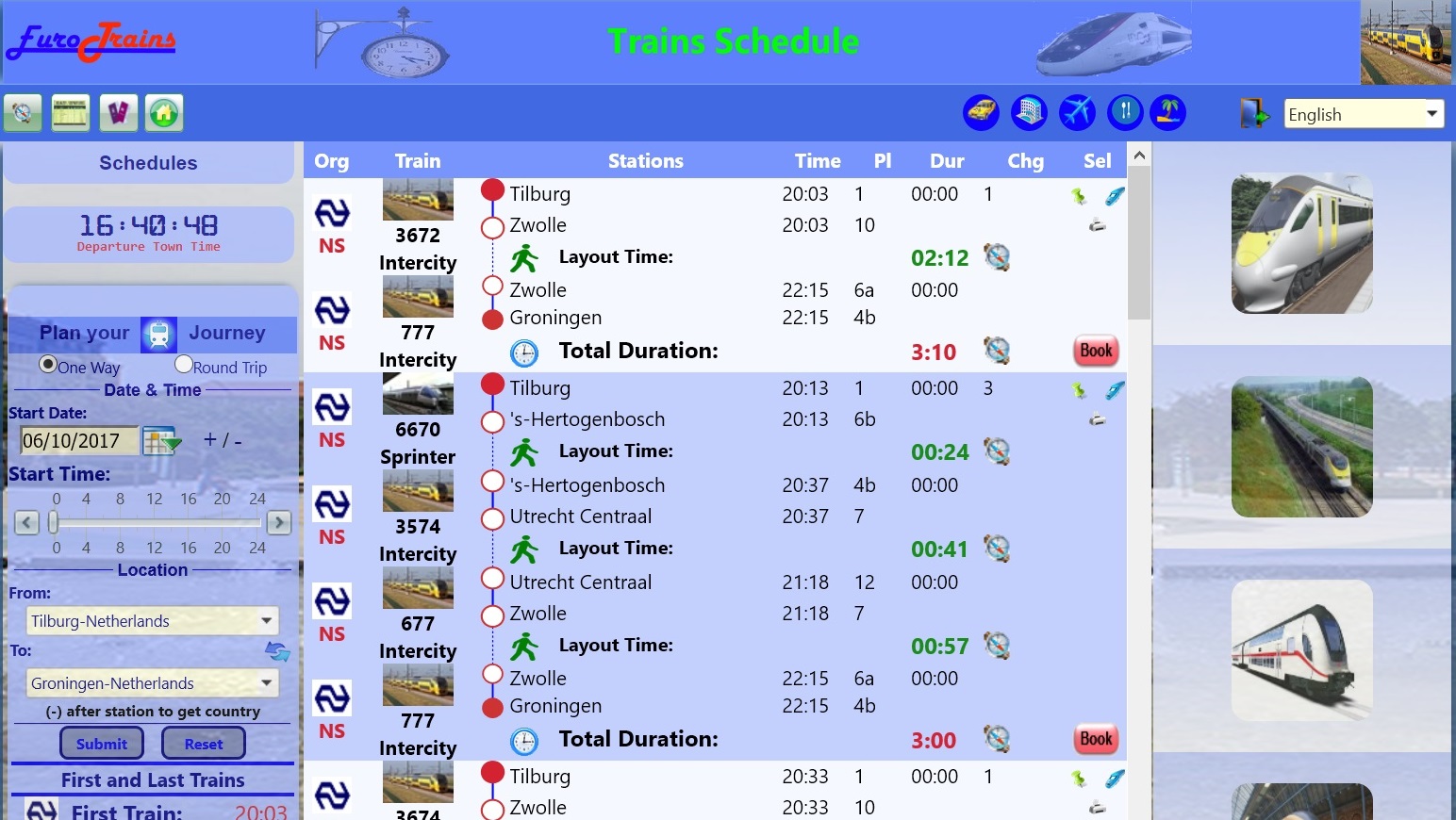Click the Chg column header
Image resolution: width=1456 pixels, height=820 pixels.
tap(1025, 161)
